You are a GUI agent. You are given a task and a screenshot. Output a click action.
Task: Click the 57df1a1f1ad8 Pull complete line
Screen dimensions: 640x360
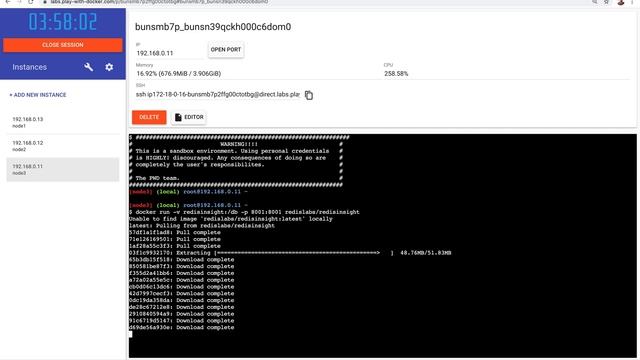click(x=175, y=232)
